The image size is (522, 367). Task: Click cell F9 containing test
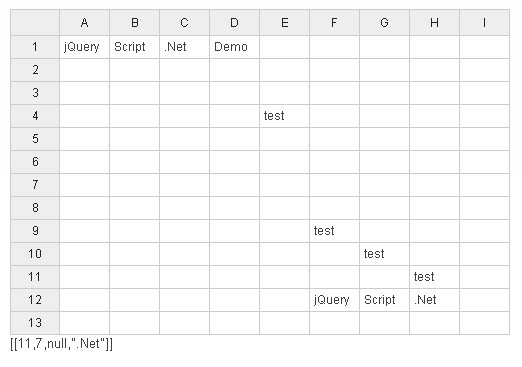335,231
